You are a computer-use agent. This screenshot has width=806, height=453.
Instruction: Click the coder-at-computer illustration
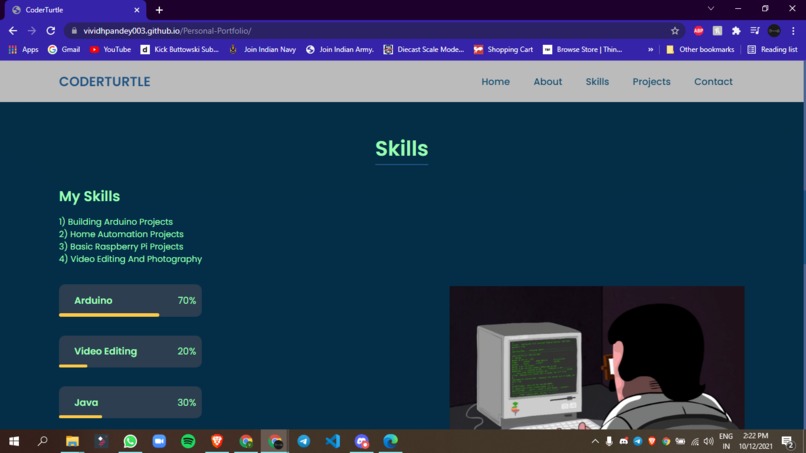click(x=597, y=358)
